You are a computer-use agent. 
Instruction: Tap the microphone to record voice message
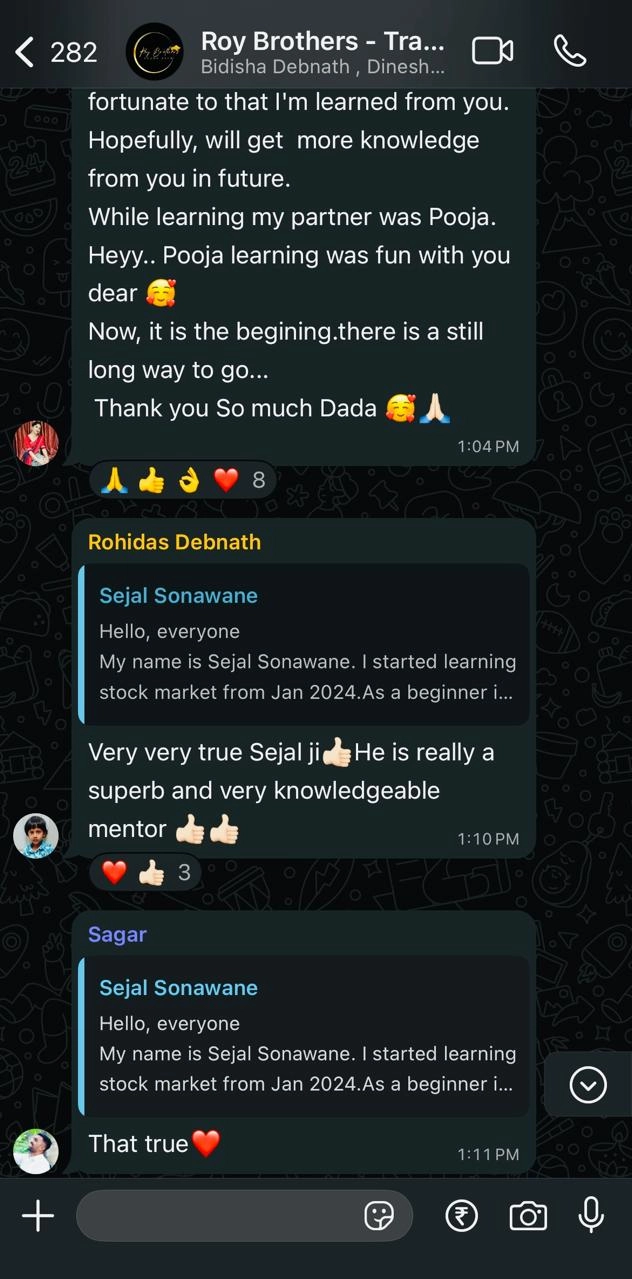tap(591, 1215)
